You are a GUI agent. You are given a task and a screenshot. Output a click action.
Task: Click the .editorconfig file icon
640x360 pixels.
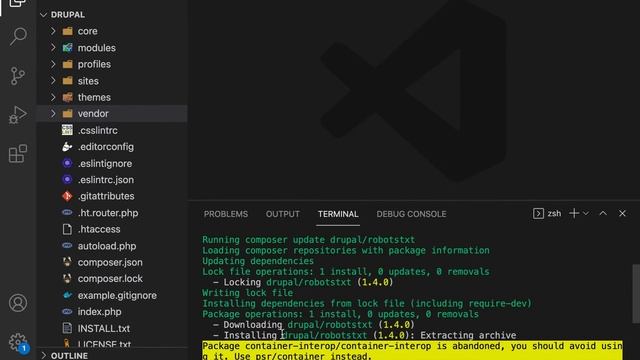[67, 147]
